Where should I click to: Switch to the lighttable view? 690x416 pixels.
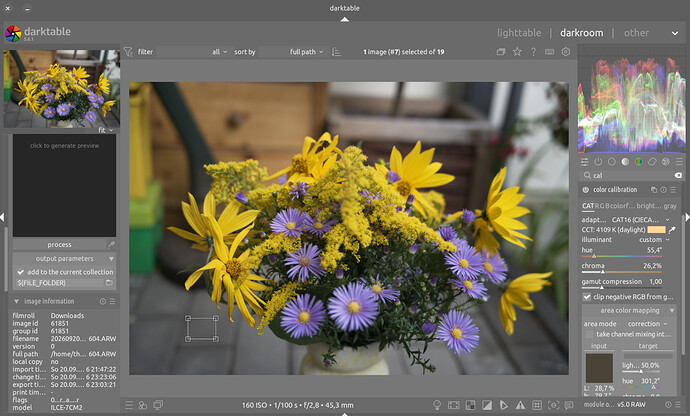click(519, 33)
